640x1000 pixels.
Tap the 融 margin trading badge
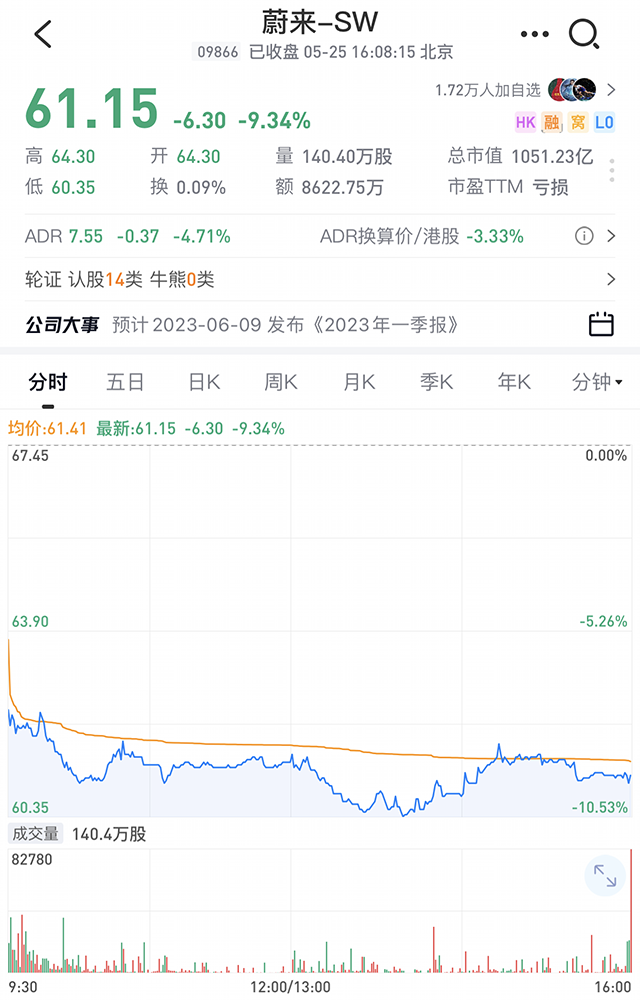point(551,122)
